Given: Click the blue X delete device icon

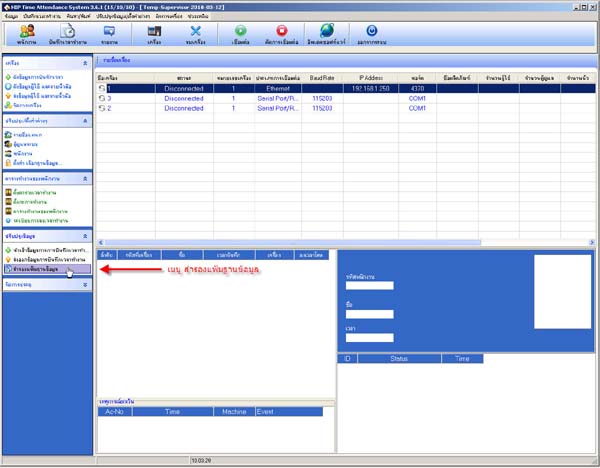Looking at the screenshot, I should tap(196, 34).
